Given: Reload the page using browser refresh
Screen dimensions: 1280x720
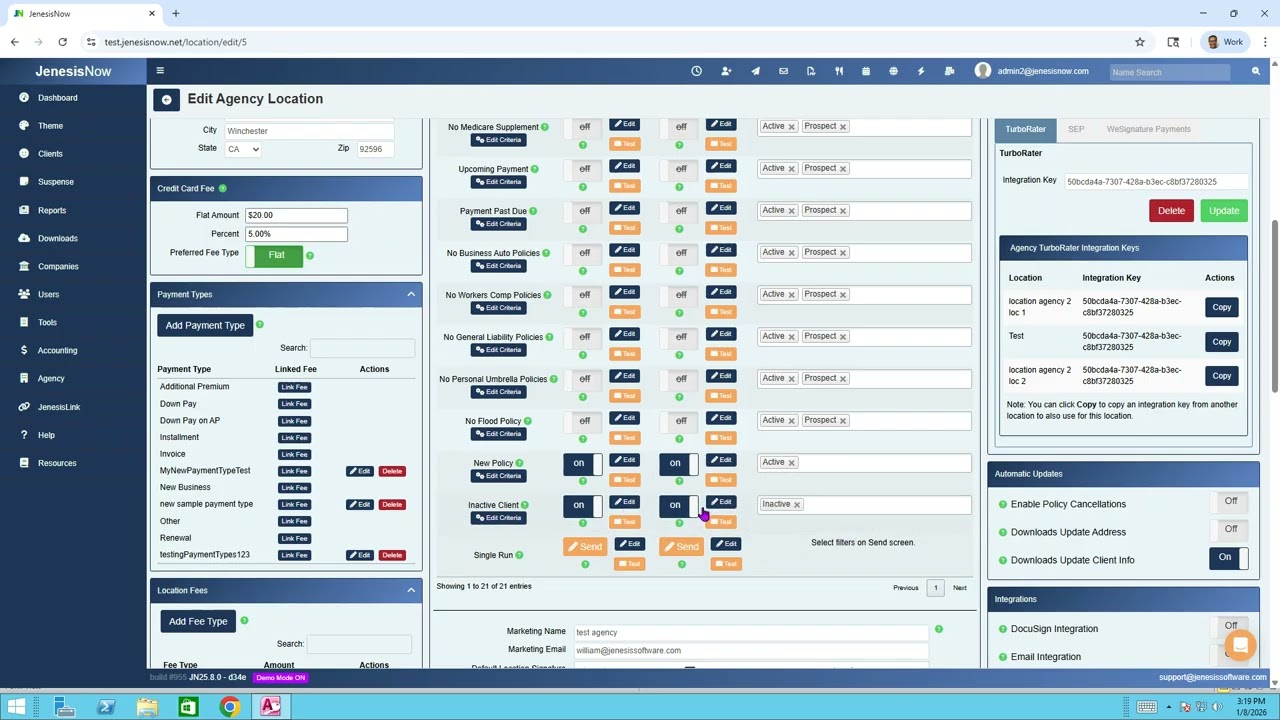Looking at the screenshot, I should point(62,42).
